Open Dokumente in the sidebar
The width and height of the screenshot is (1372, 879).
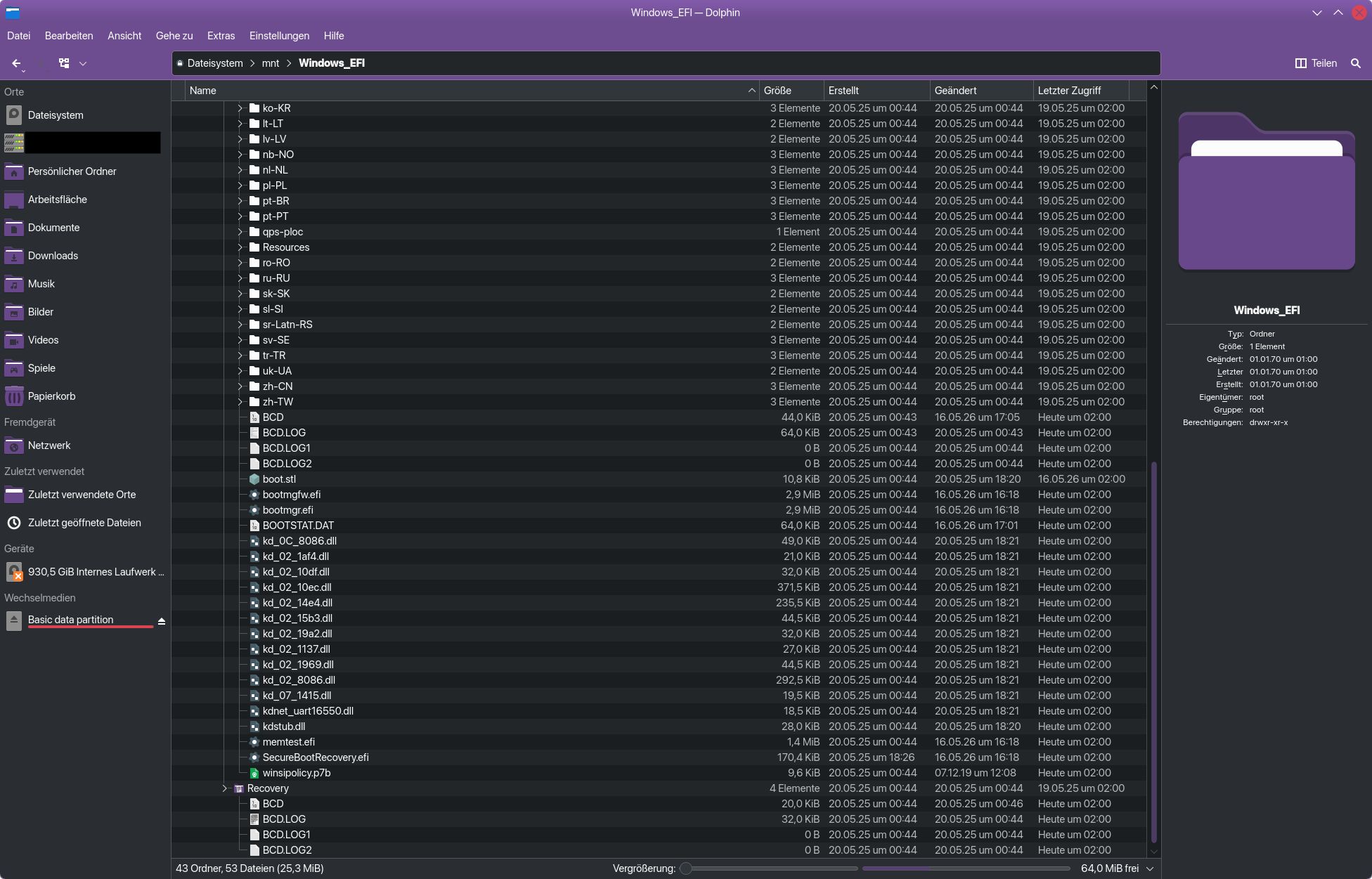pos(84,228)
